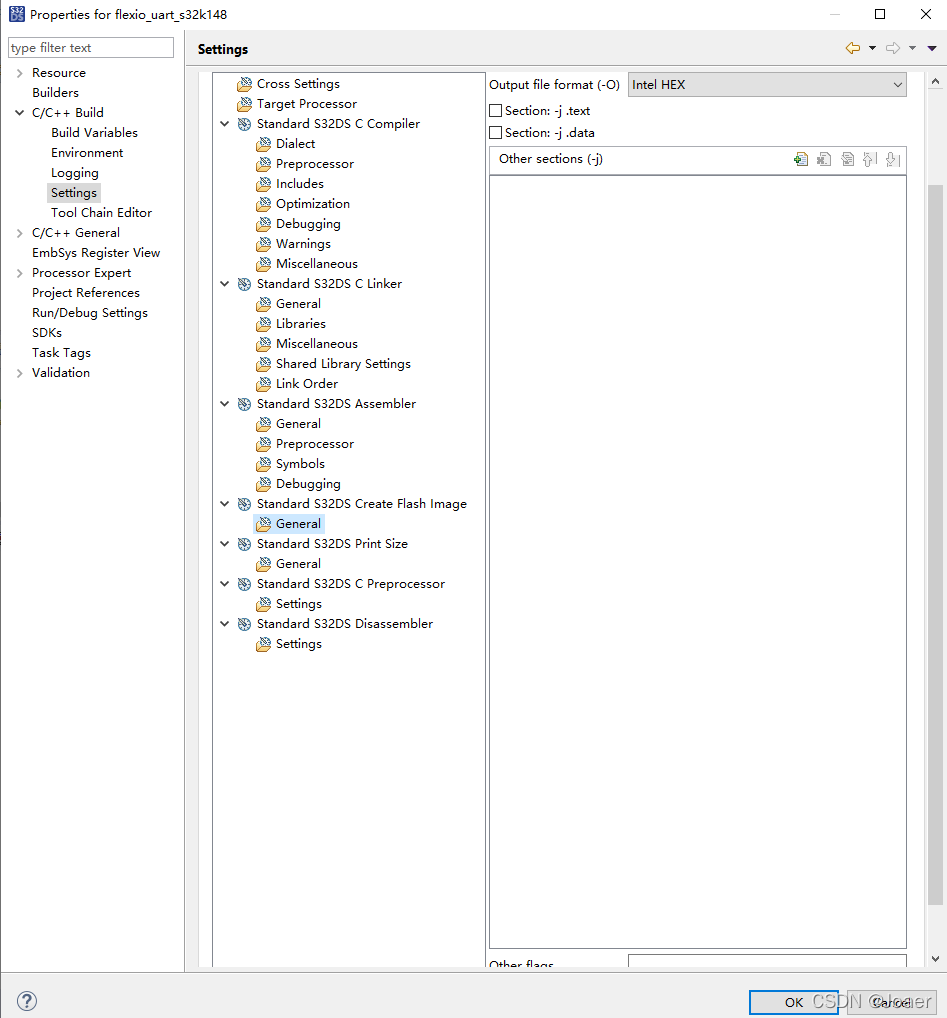The image size is (947, 1018).
Task: Open Logging under C/C++ Build
Action: coord(75,173)
